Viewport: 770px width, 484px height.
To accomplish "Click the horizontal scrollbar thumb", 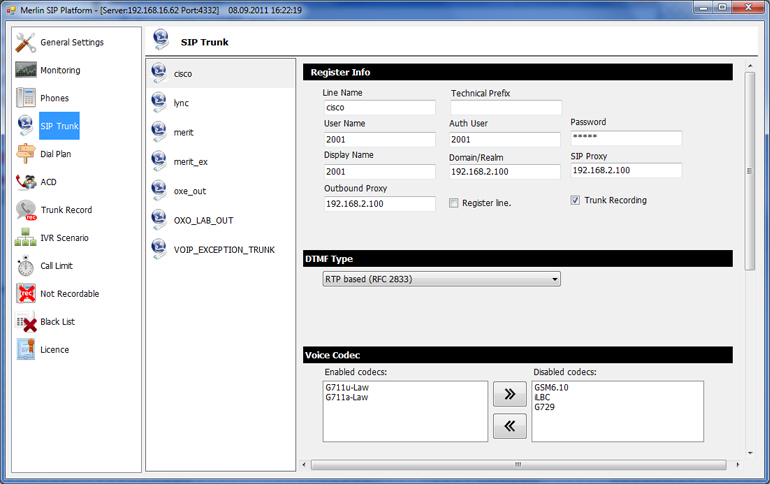I will (x=518, y=464).
